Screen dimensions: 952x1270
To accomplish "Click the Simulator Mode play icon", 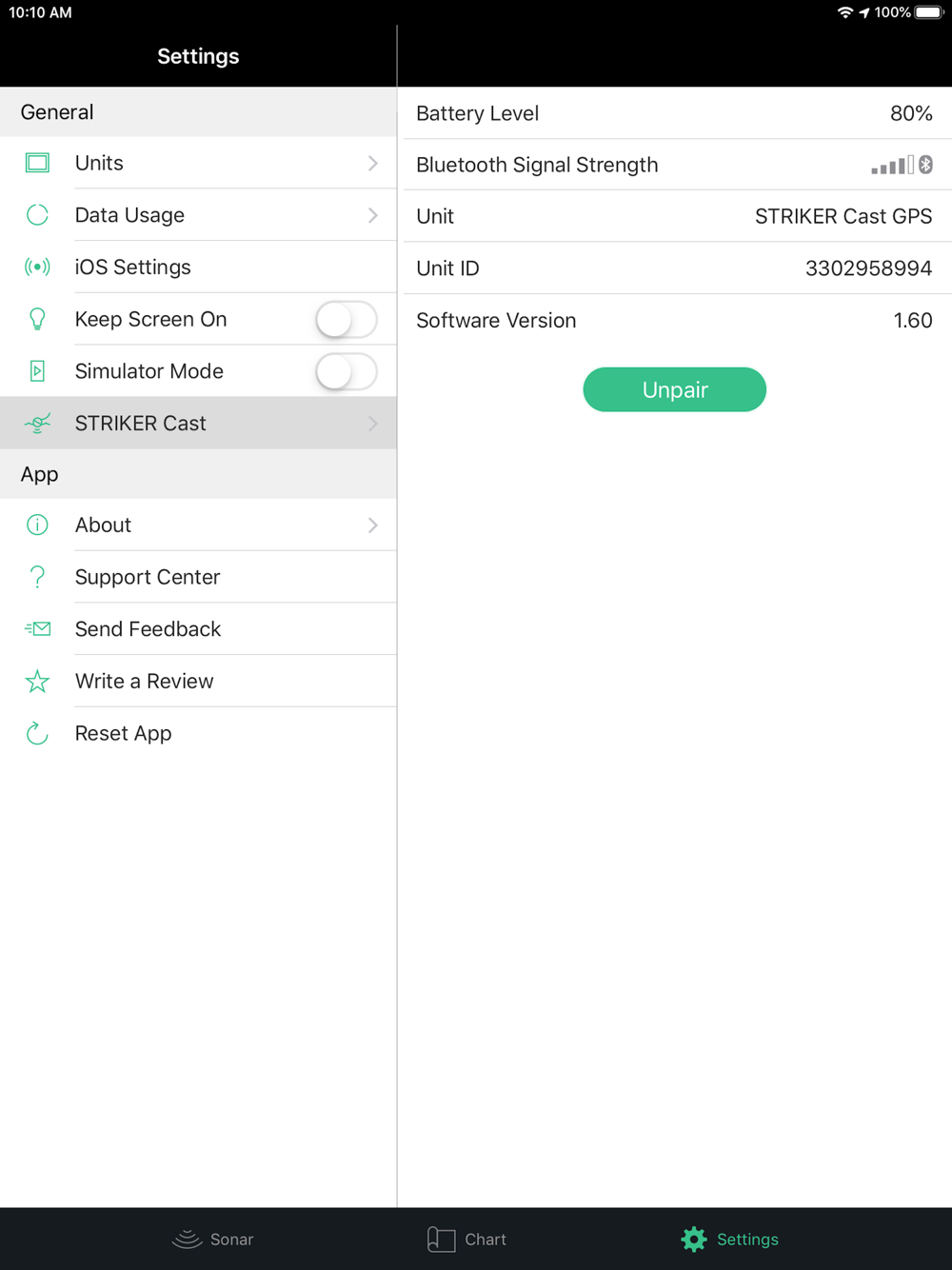I will pos(37,371).
